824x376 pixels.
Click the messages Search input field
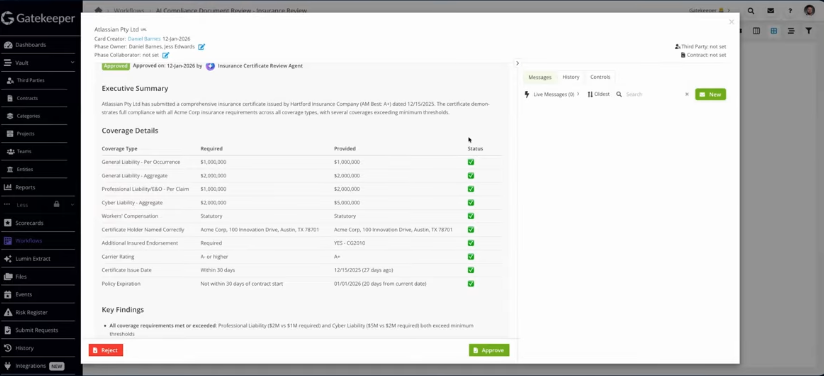(x=653, y=94)
